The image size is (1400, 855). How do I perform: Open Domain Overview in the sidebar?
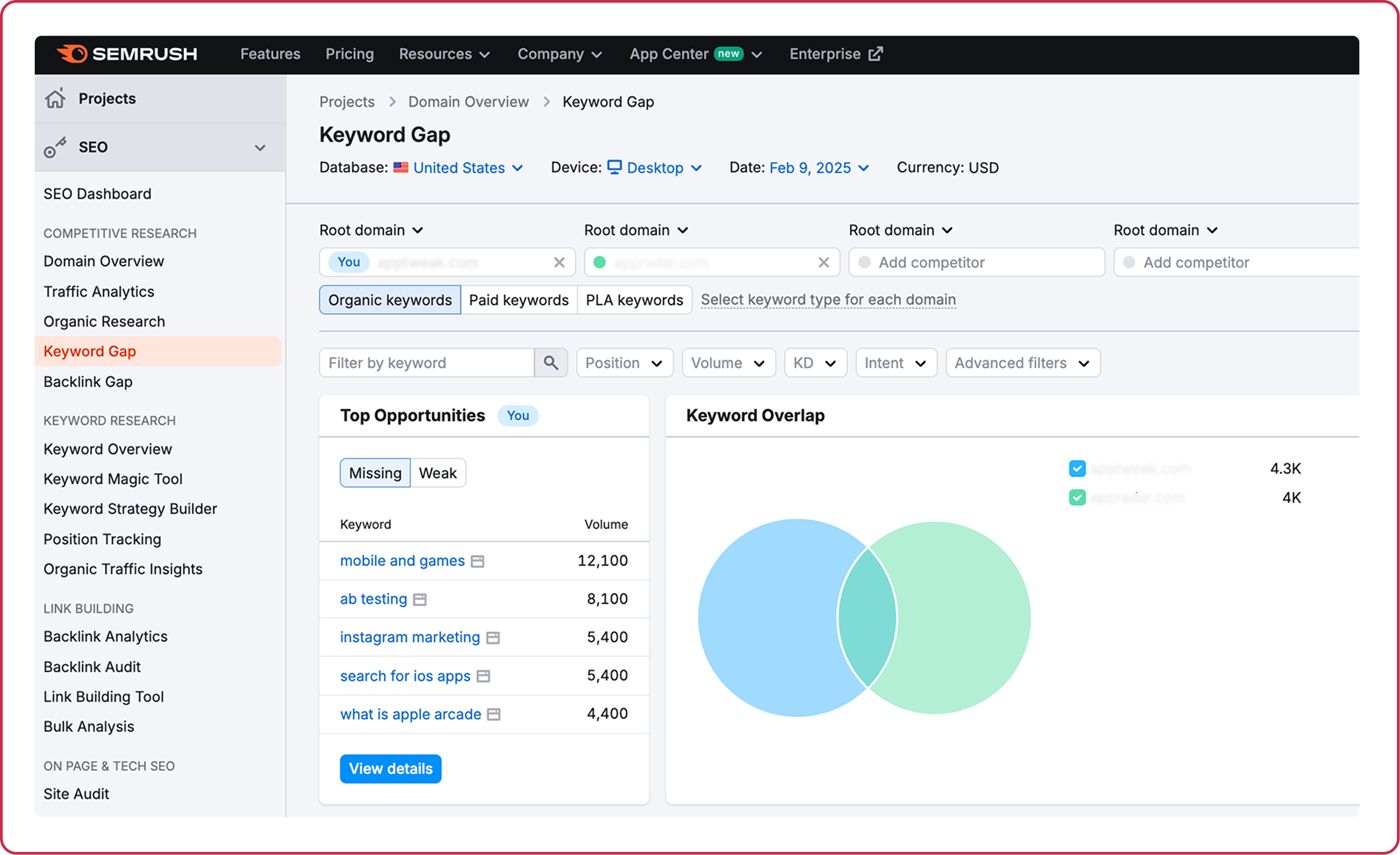(x=104, y=261)
